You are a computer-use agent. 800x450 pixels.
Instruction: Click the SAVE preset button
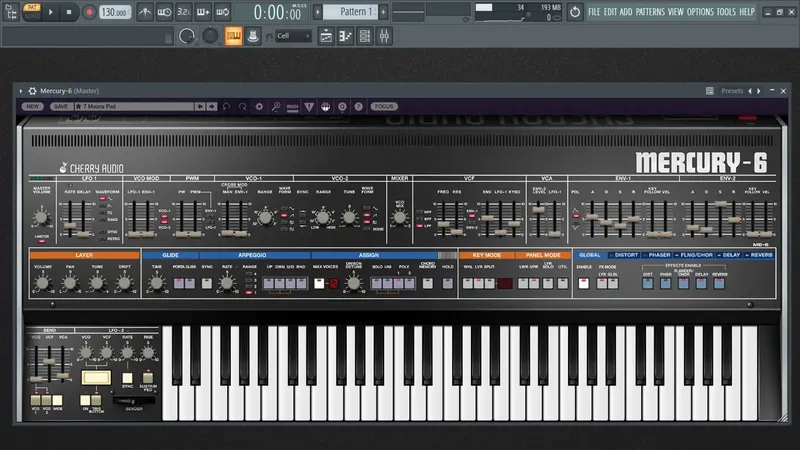coord(61,106)
